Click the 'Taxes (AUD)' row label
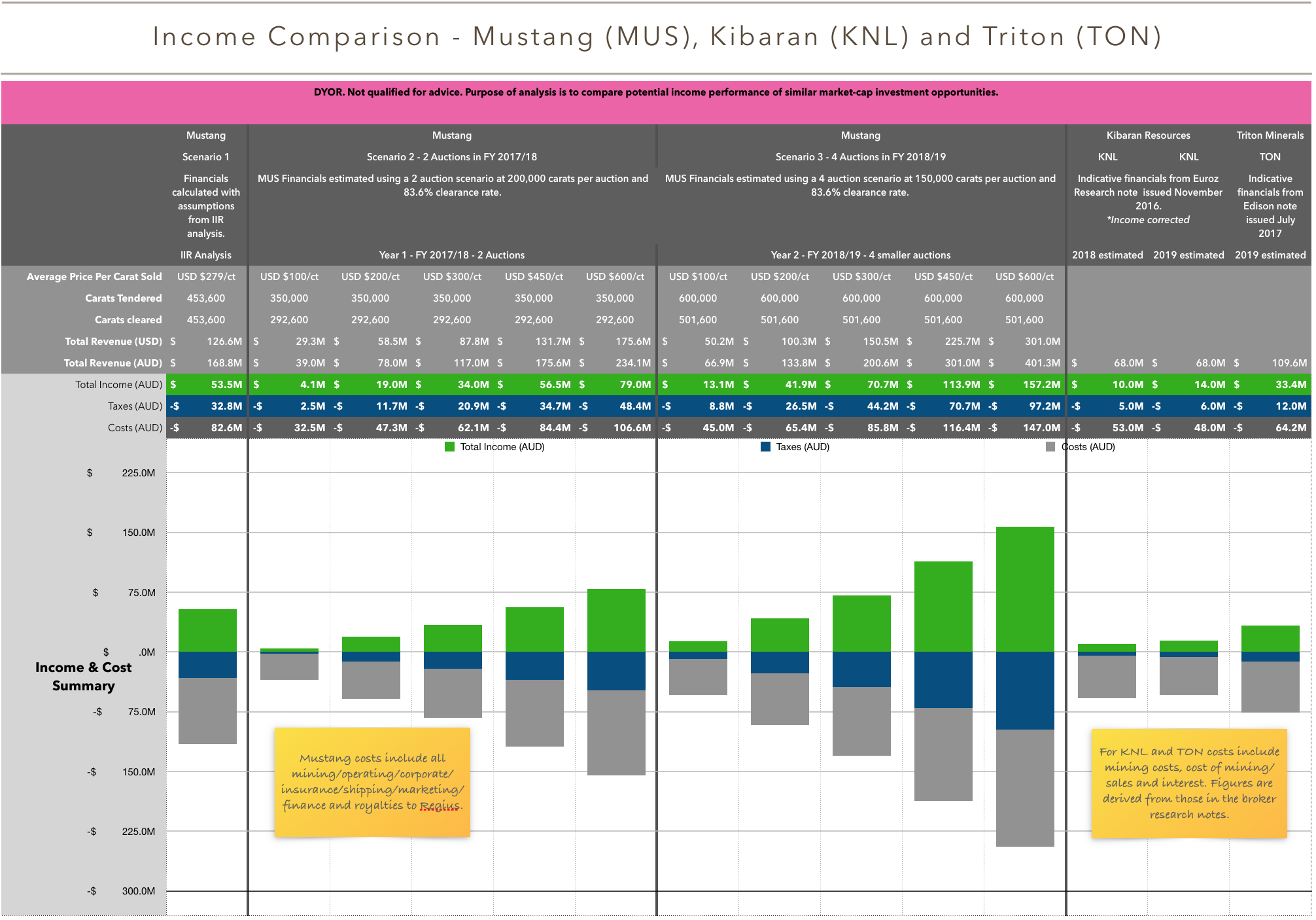1316x920 pixels. pos(135,406)
